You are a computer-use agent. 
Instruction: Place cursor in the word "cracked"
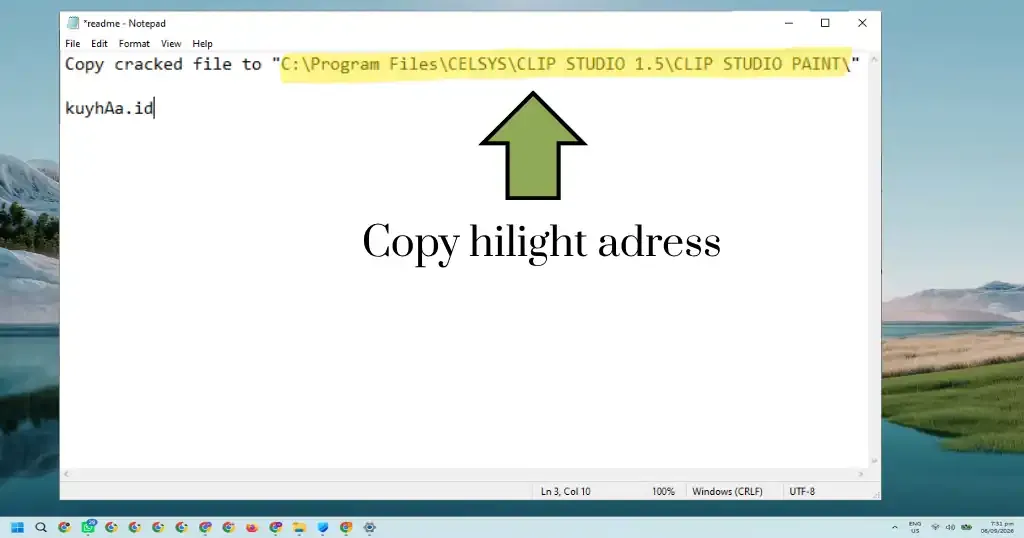[x=148, y=64]
